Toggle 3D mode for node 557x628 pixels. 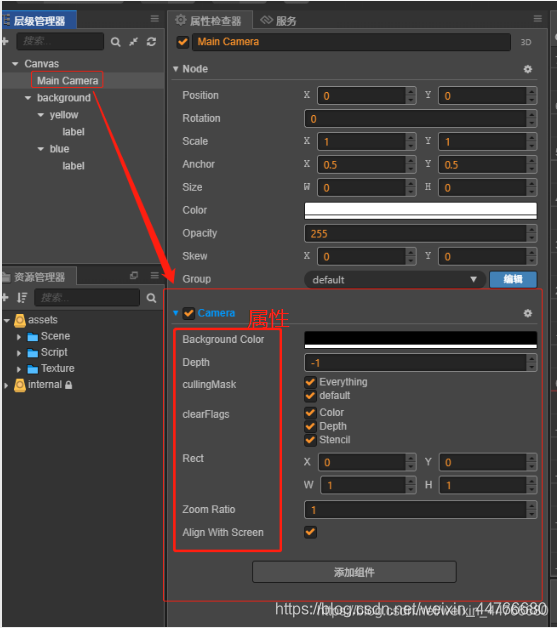[526, 42]
